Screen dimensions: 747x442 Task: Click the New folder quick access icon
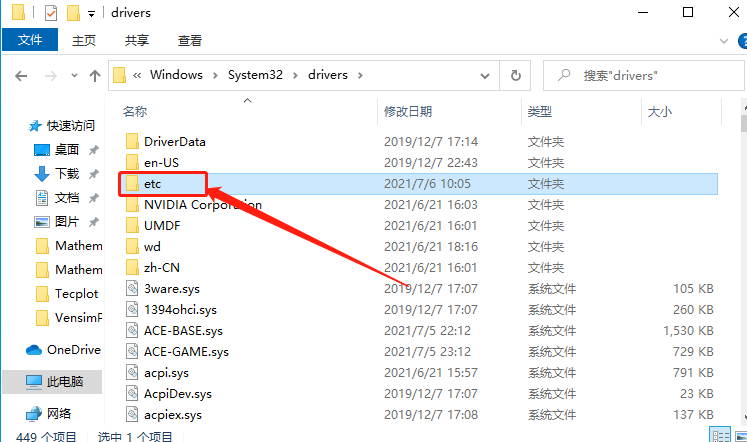click(x=73, y=13)
